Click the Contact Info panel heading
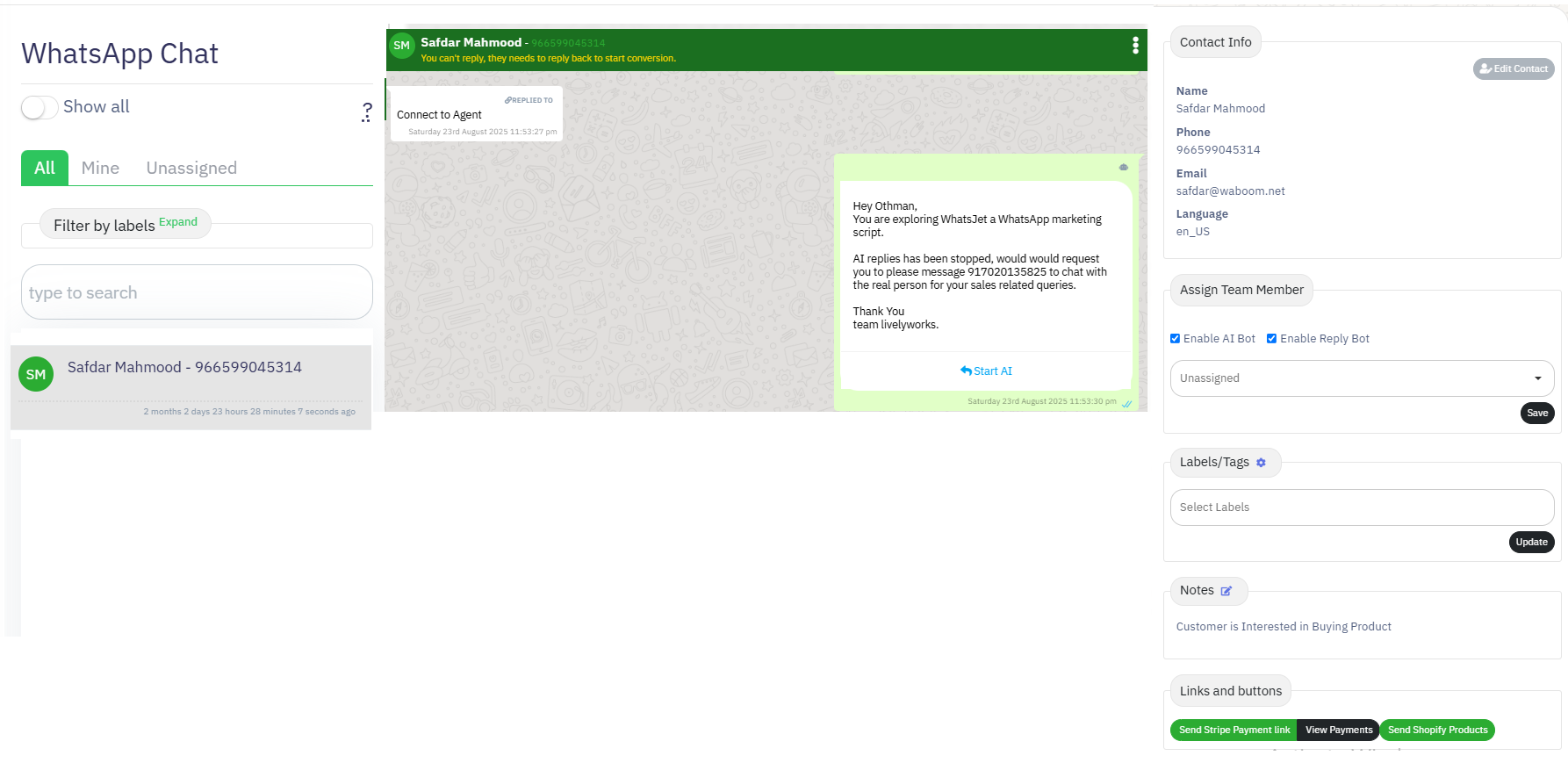 click(x=1215, y=42)
